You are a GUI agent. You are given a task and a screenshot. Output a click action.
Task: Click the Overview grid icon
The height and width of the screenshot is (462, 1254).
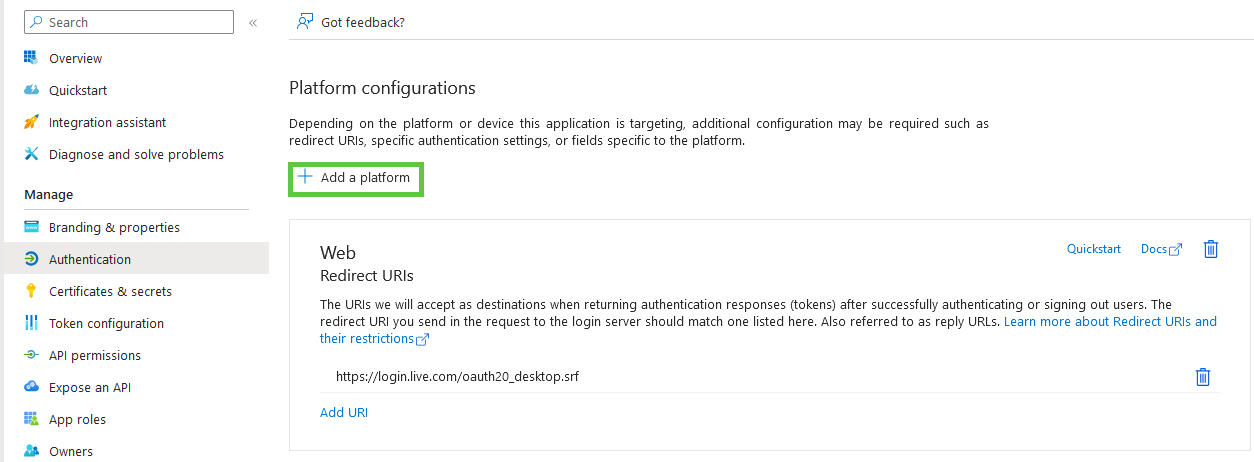31,58
